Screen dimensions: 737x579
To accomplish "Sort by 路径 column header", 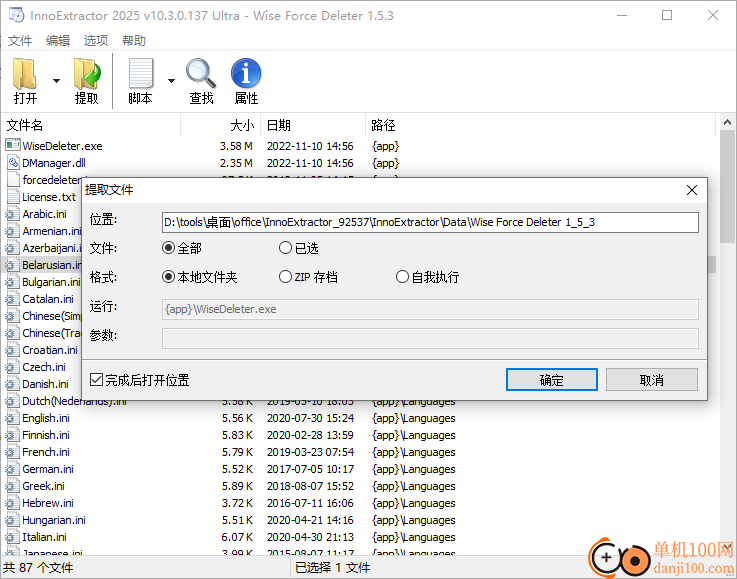I will click(x=541, y=125).
